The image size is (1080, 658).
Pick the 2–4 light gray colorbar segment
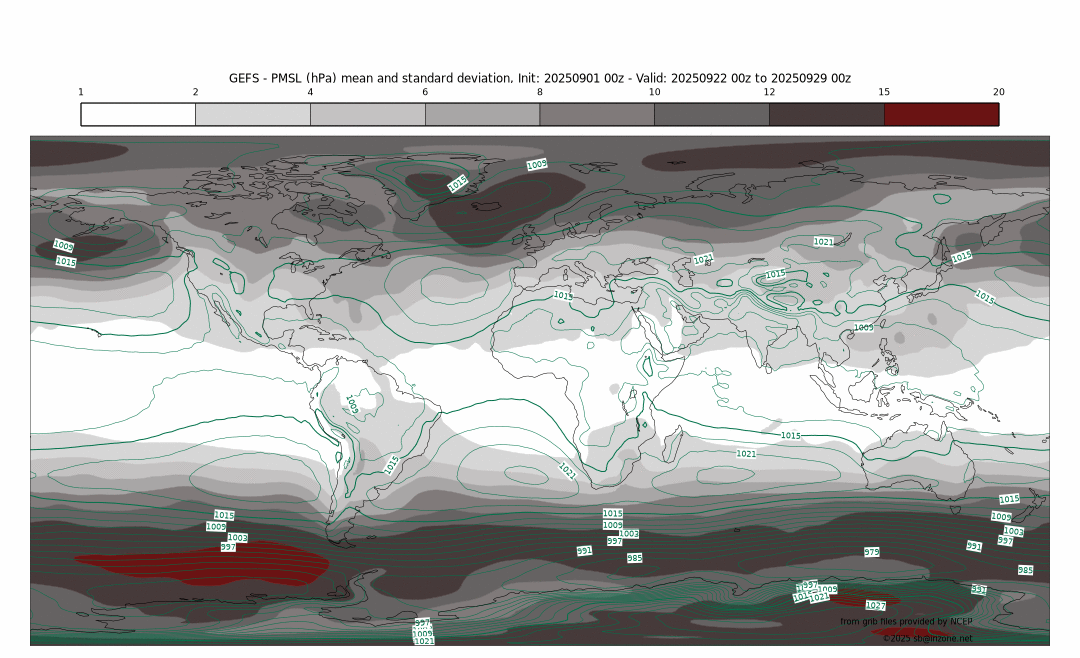coord(252,114)
